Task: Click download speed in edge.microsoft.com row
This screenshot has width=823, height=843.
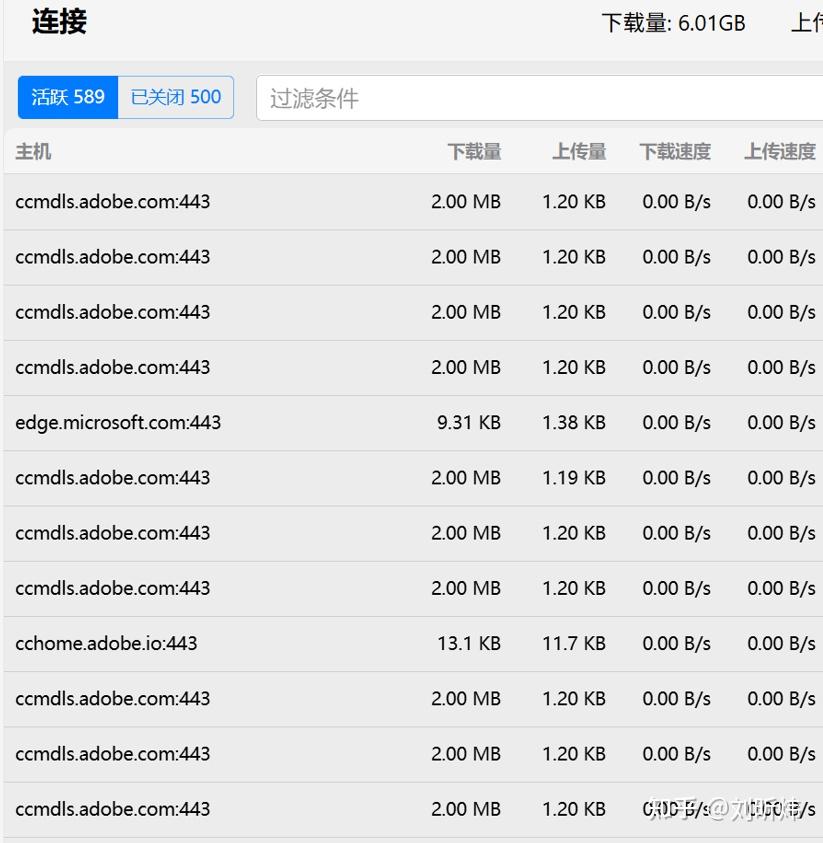Action: coord(676,423)
